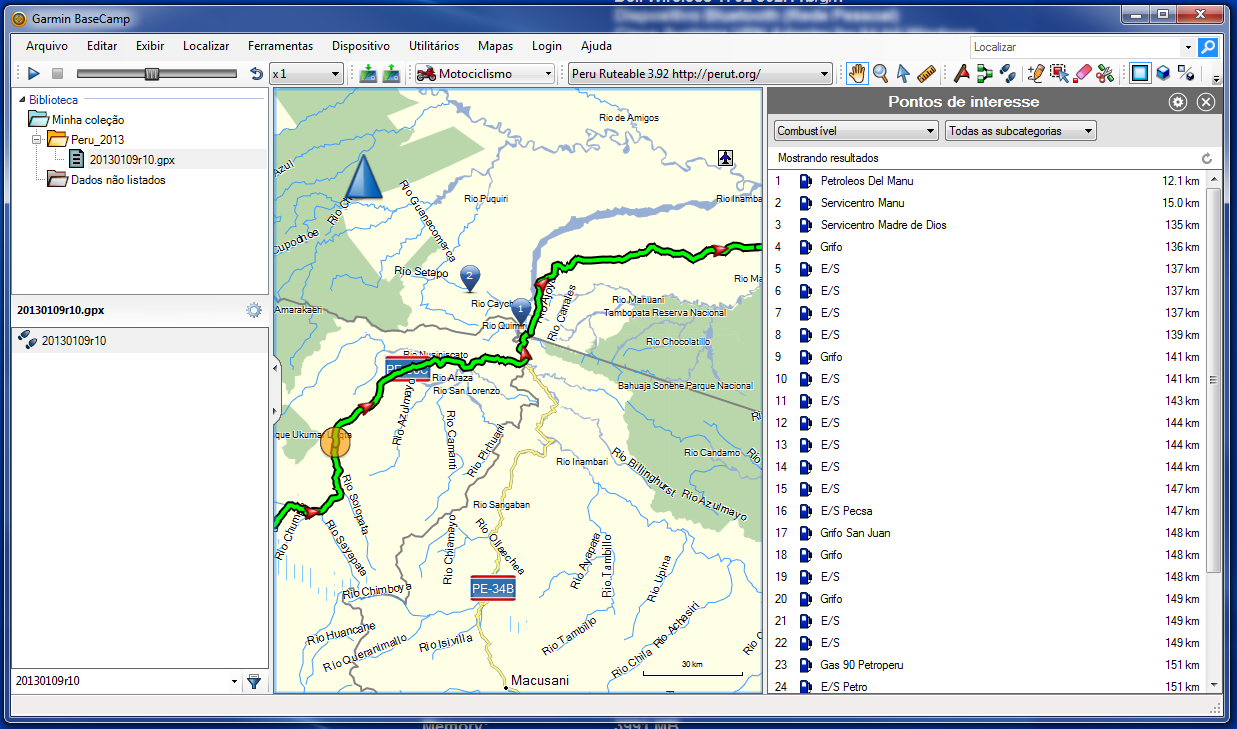Select the Measure ruler tool
The width and height of the screenshot is (1237, 729).
tap(925, 73)
